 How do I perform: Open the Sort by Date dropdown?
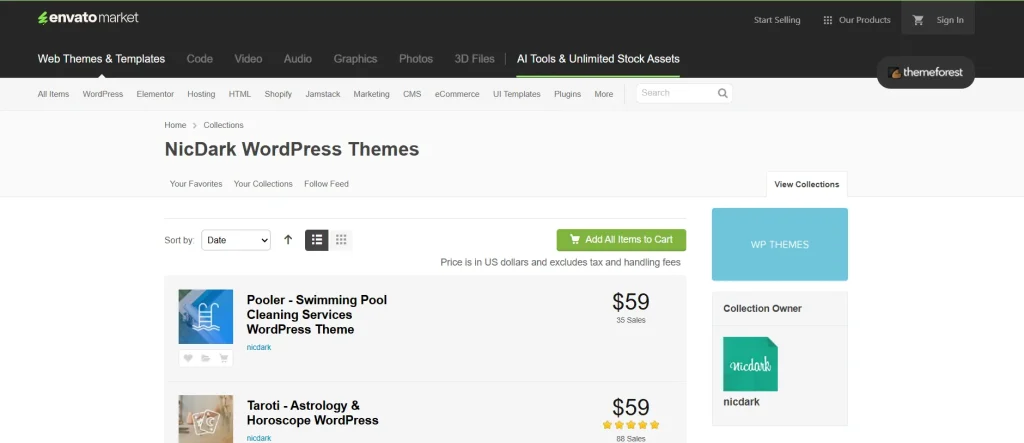[236, 240]
